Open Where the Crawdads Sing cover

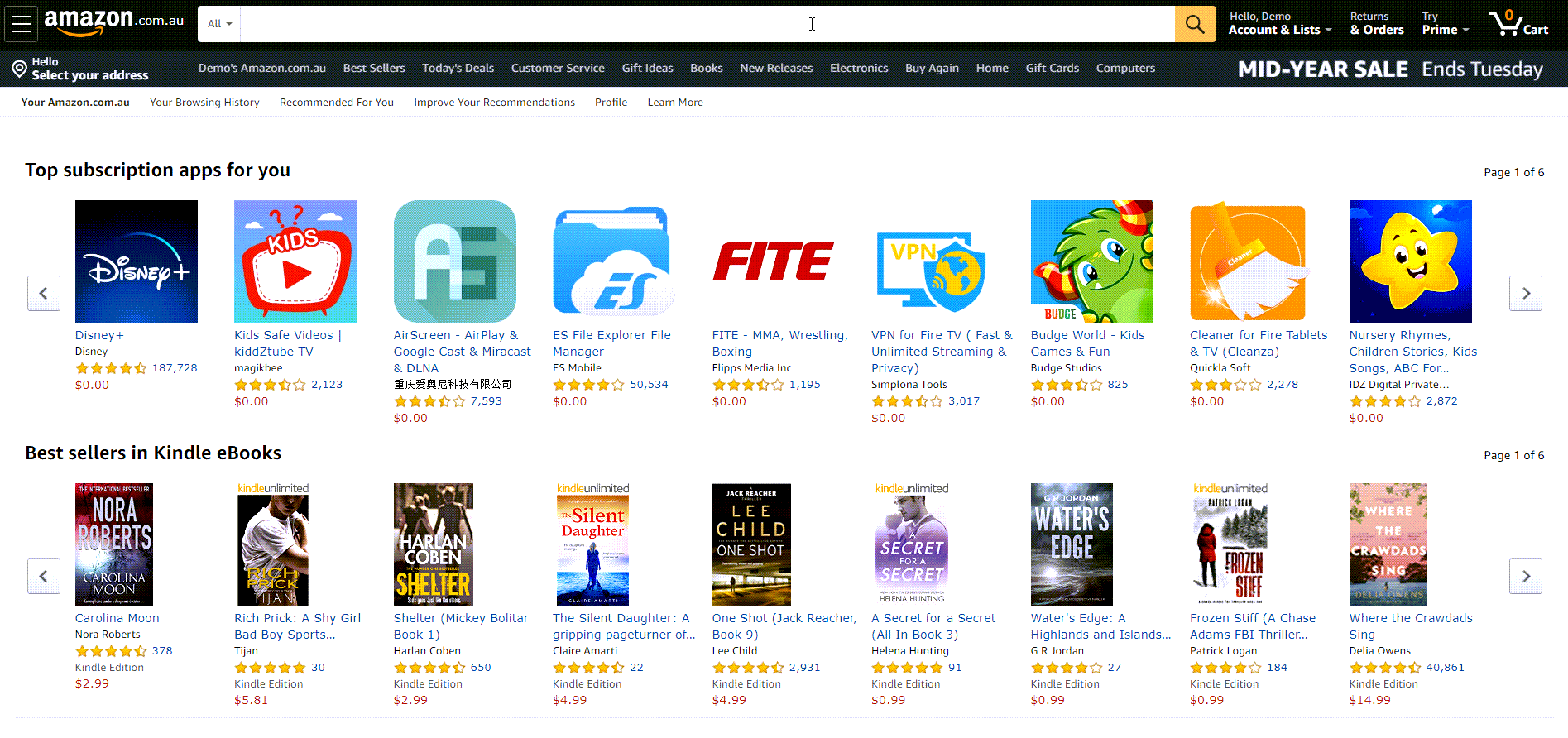pos(1388,544)
